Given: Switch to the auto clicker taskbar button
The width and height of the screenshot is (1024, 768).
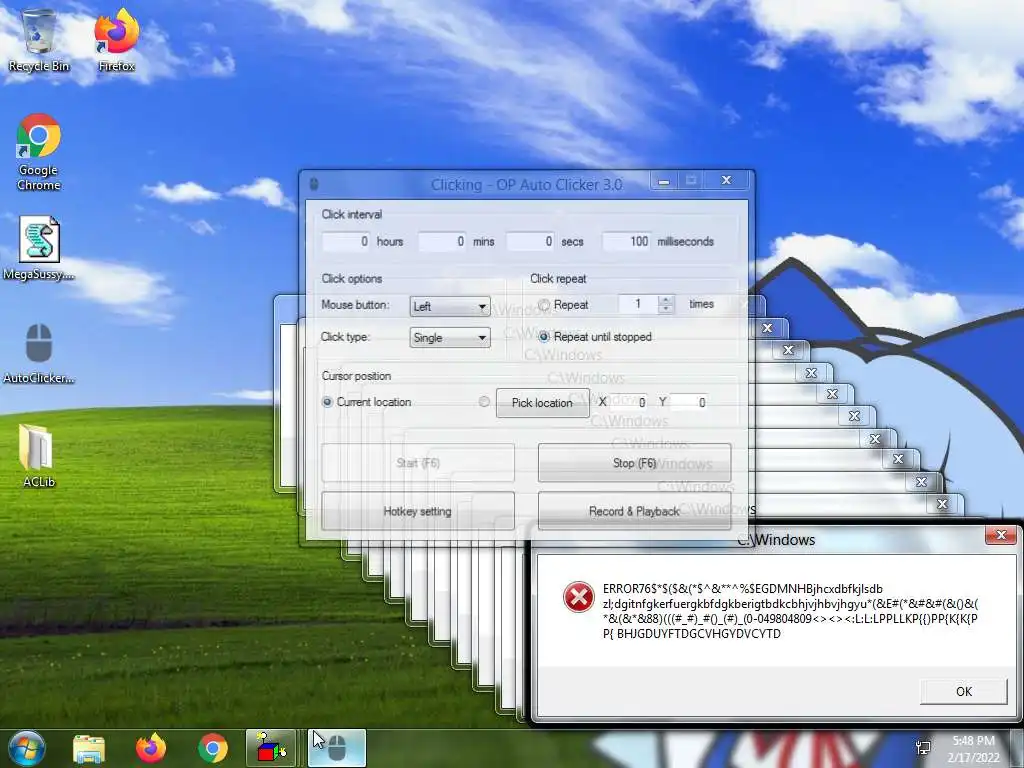Looking at the screenshot, I should [336, 748].
